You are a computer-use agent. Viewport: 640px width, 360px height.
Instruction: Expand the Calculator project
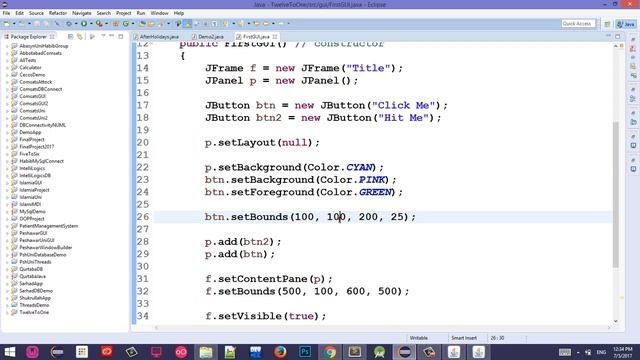coord(7,68)
